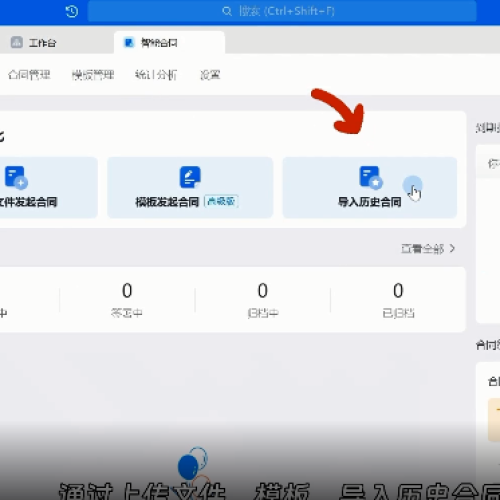Viewport: 500px width, 500px height.
Task: Click the 文件发起合同 card icon
Action: point(16,177)
